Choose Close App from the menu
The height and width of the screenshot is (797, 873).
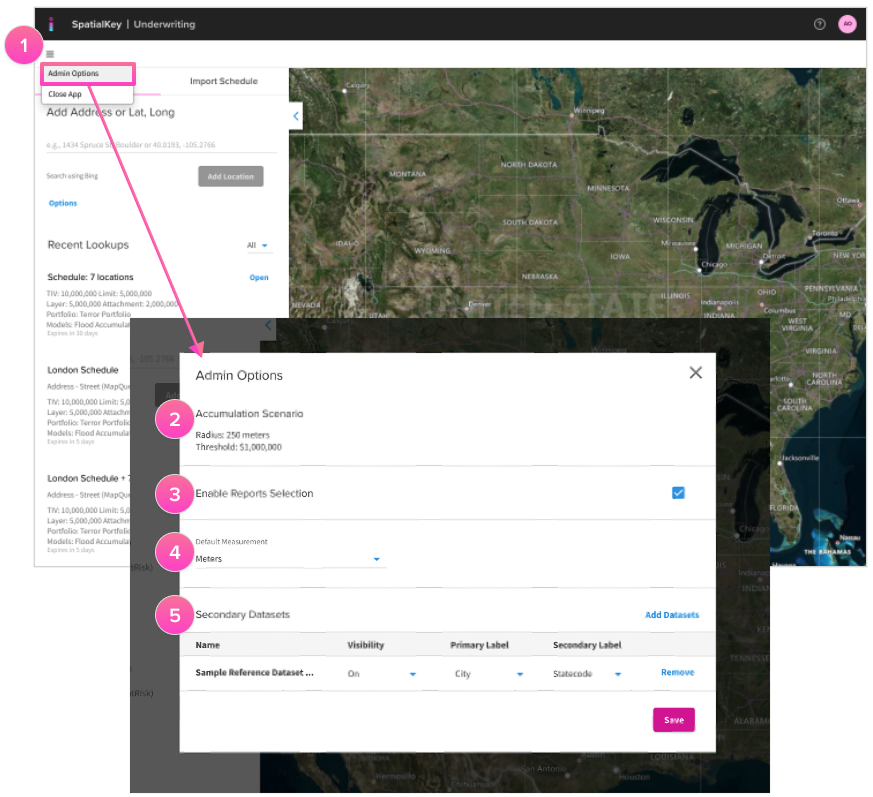pos(65,94)
